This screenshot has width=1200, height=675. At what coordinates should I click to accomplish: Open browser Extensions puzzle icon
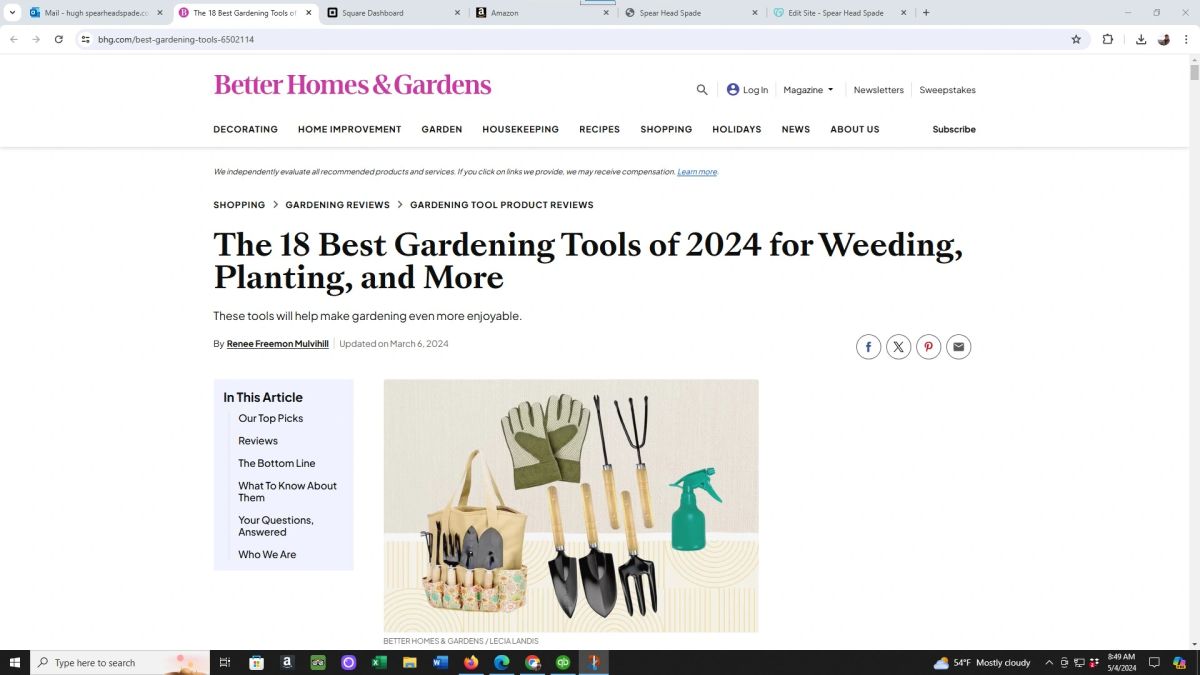(x=1107, y=39)
